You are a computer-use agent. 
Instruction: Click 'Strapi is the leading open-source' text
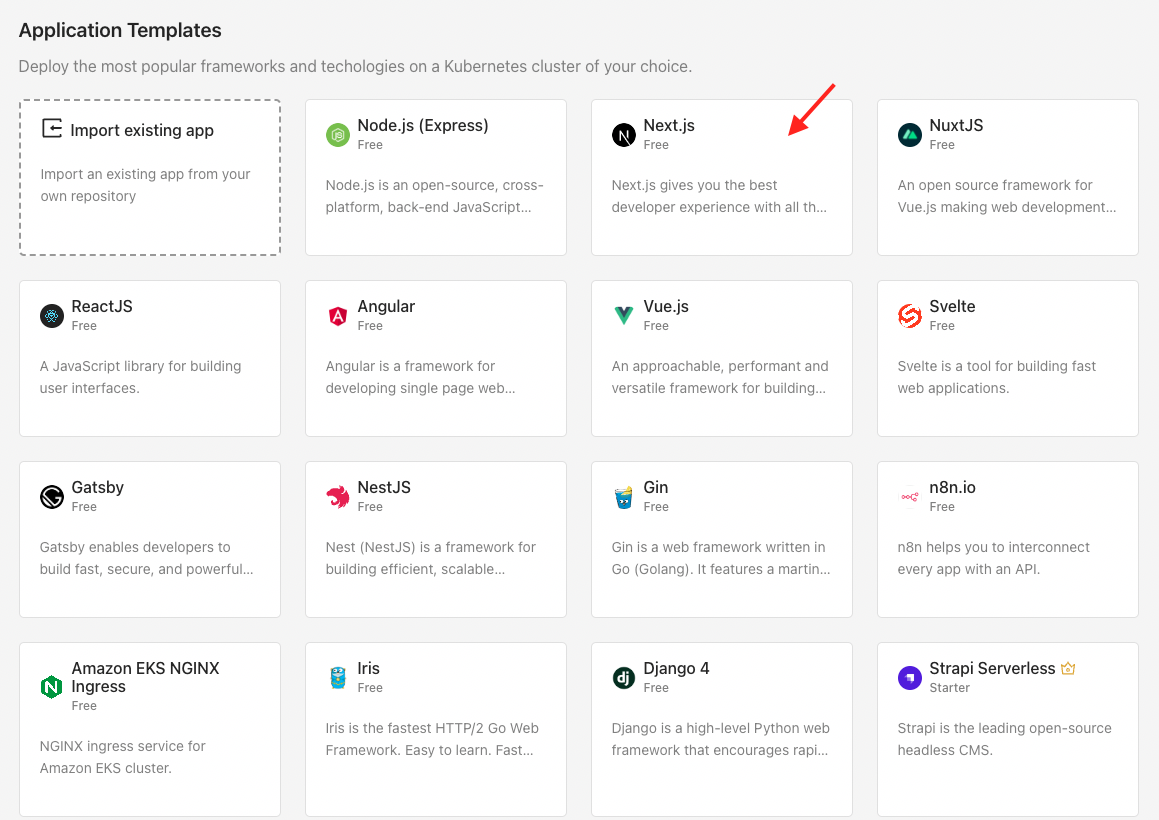tap(1005, 729)
